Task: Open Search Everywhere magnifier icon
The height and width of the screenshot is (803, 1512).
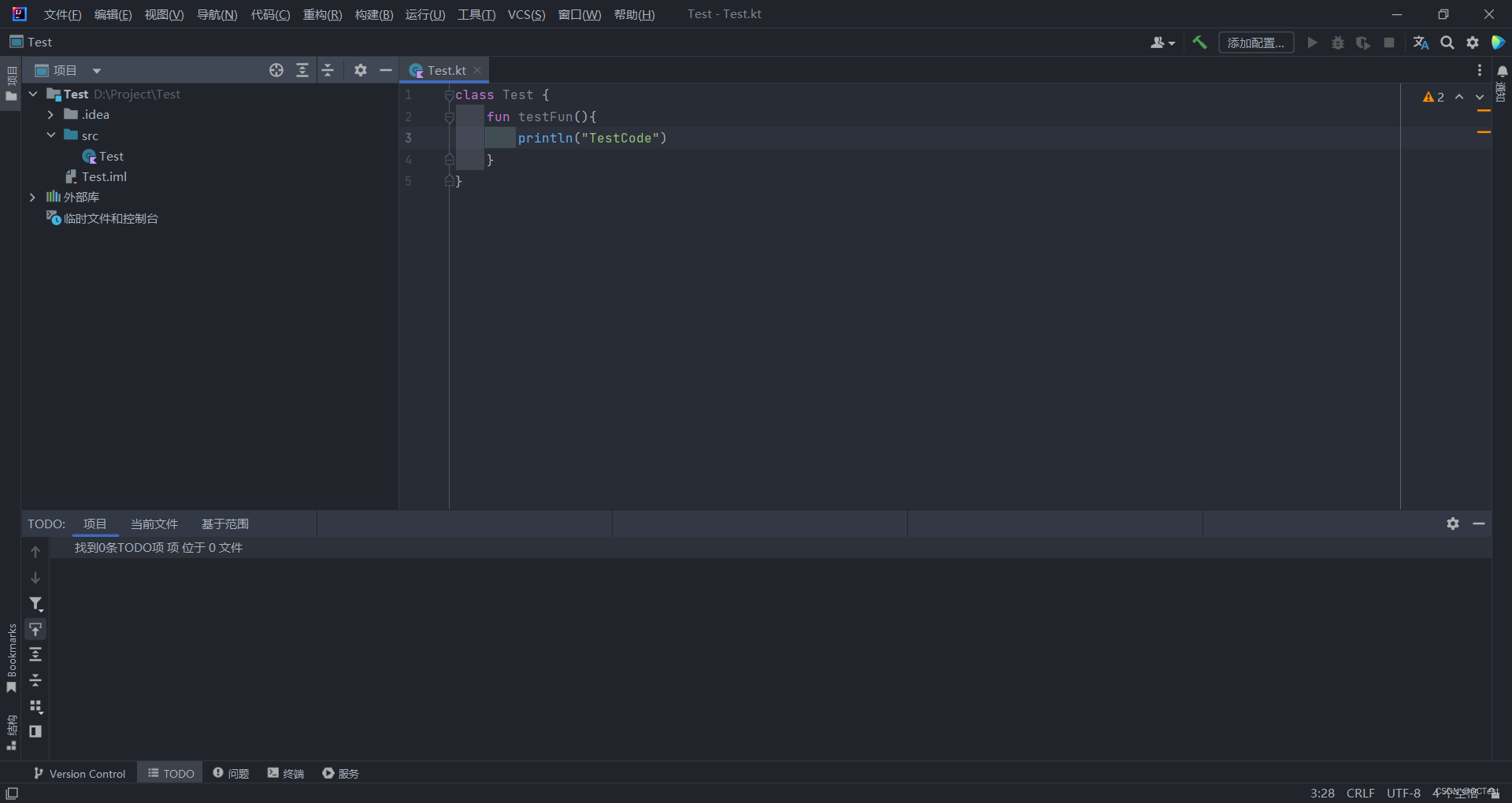Action: pos(1447,43)
